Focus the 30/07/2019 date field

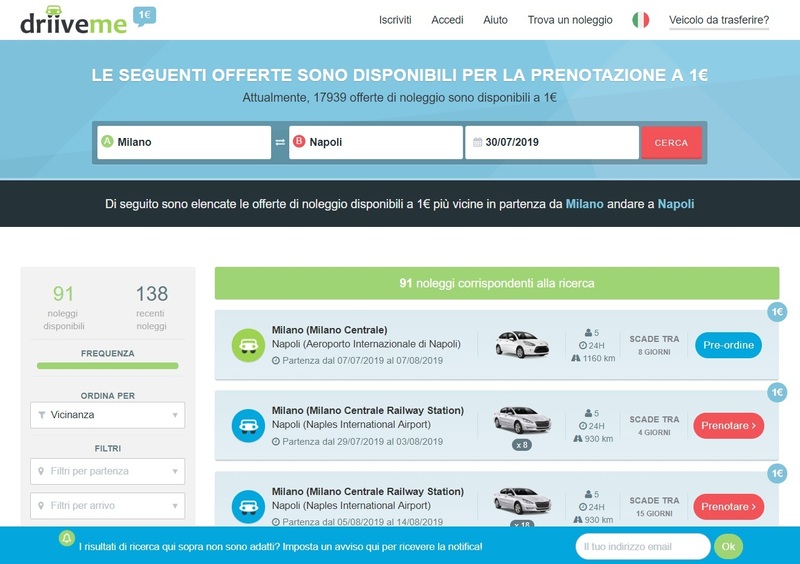[x=552, y=142]
